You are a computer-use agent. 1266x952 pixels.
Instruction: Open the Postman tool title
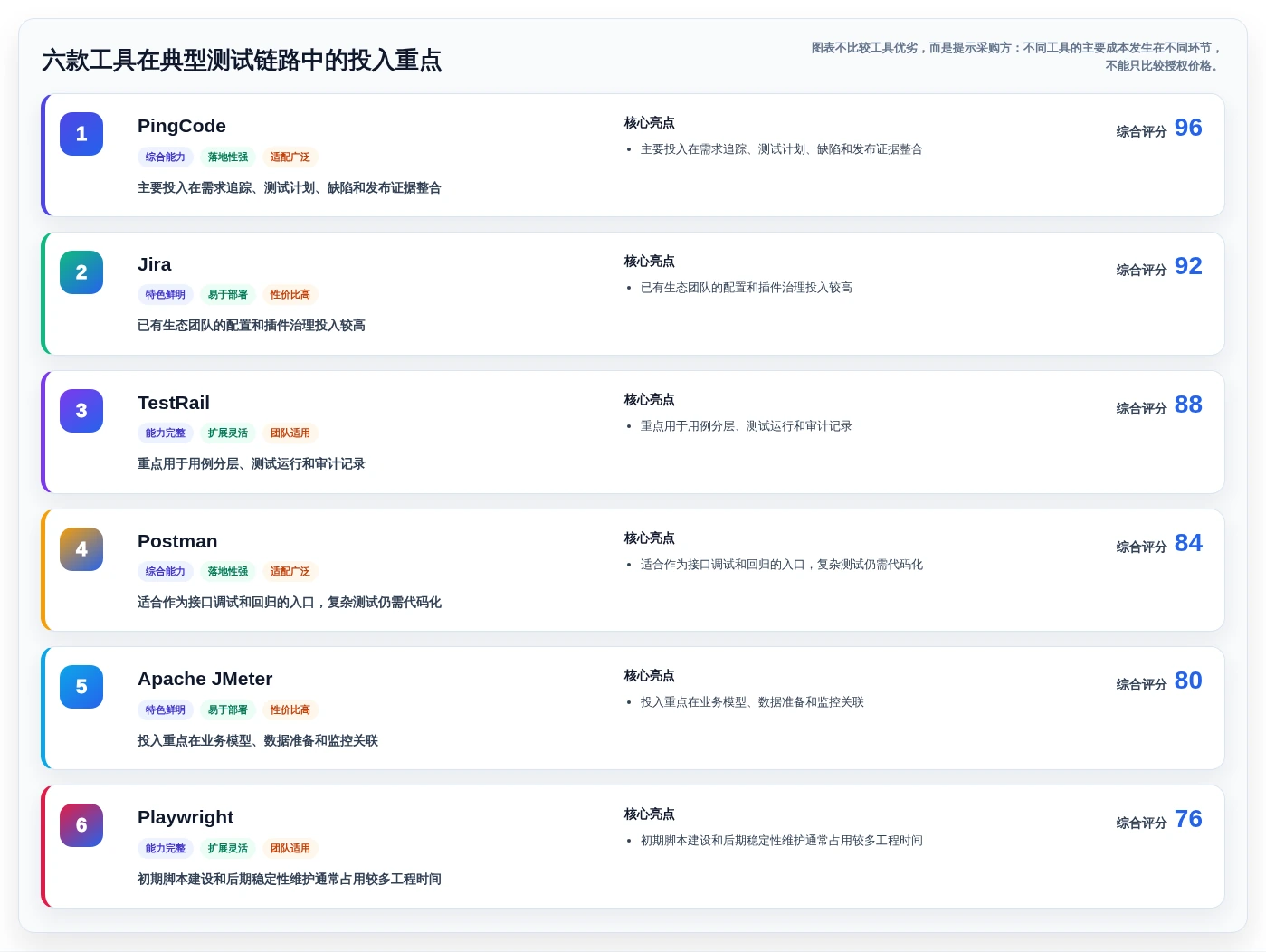click(x=177, y=541)
